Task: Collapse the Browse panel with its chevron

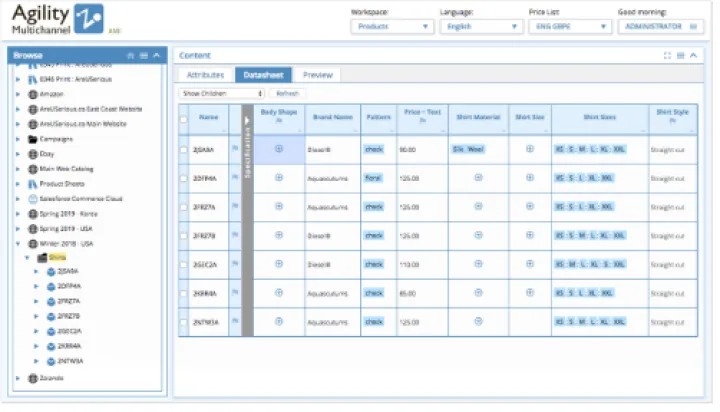Action: click(158, 55)
